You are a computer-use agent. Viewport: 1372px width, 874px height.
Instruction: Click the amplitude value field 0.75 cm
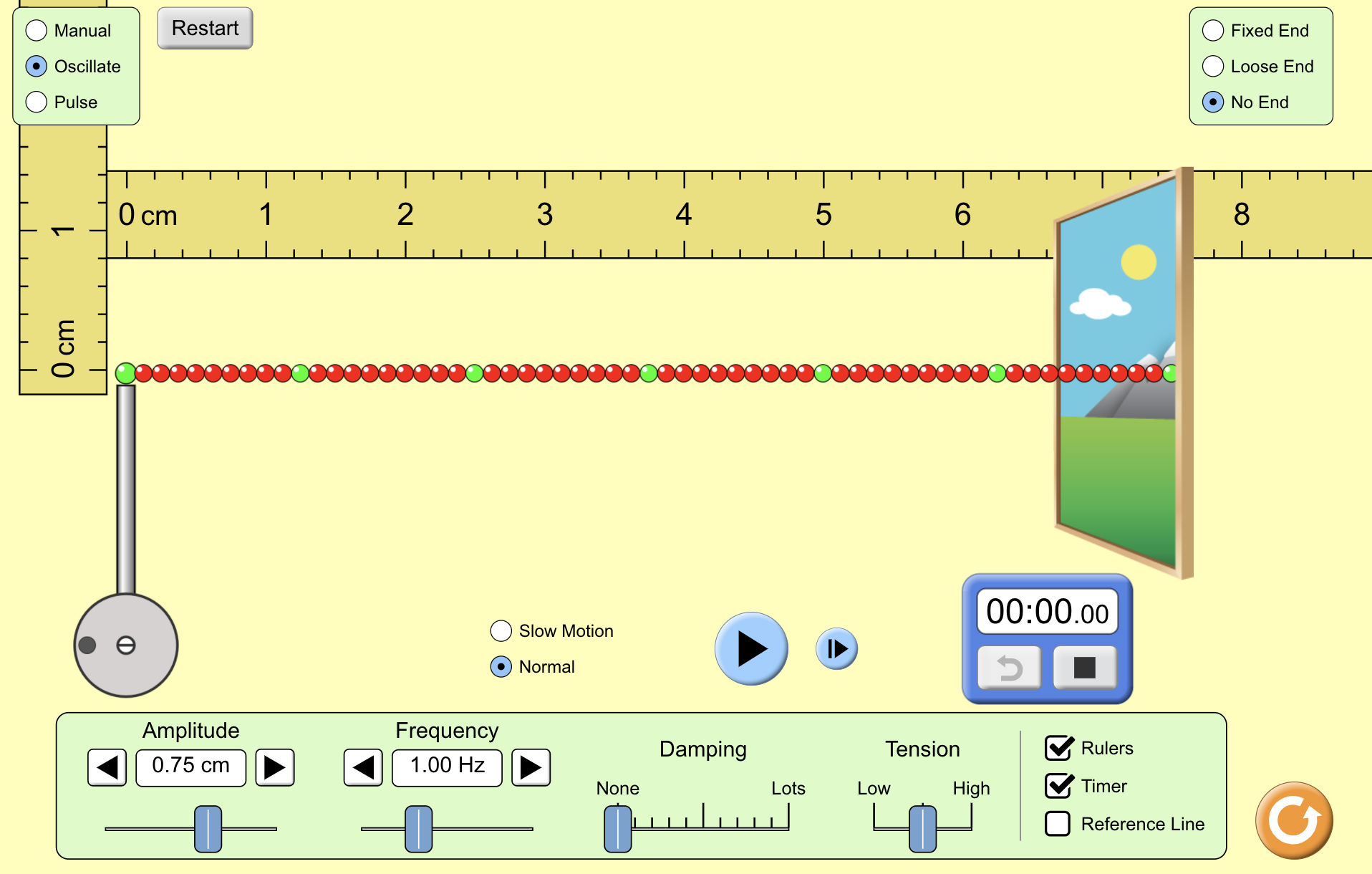[x=191, y=768]
